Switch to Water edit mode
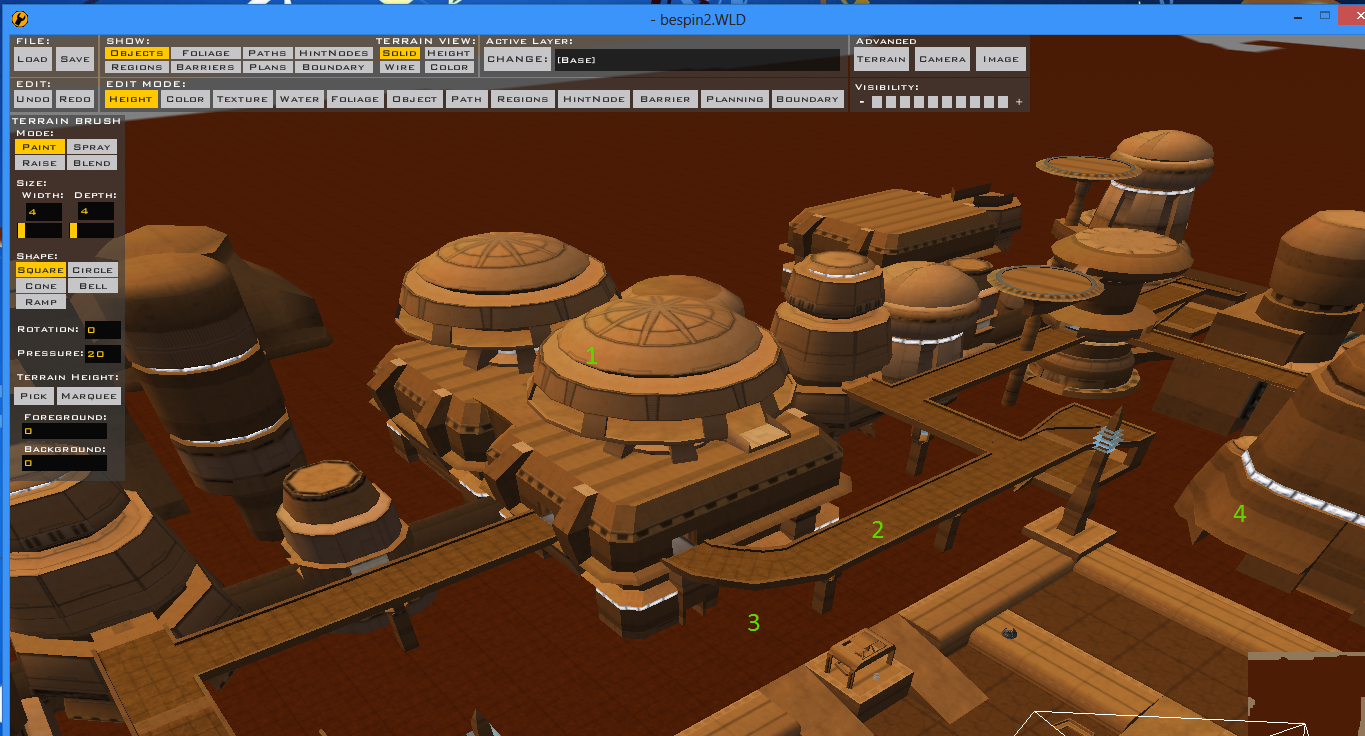 pos(299,99)
